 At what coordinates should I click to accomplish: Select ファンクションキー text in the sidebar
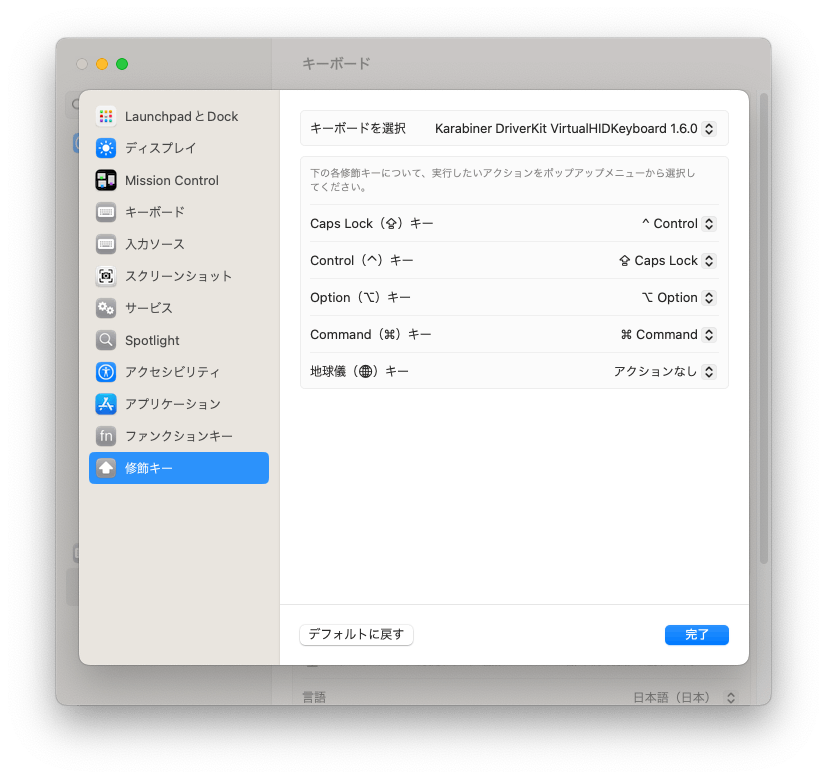[179, 436]
